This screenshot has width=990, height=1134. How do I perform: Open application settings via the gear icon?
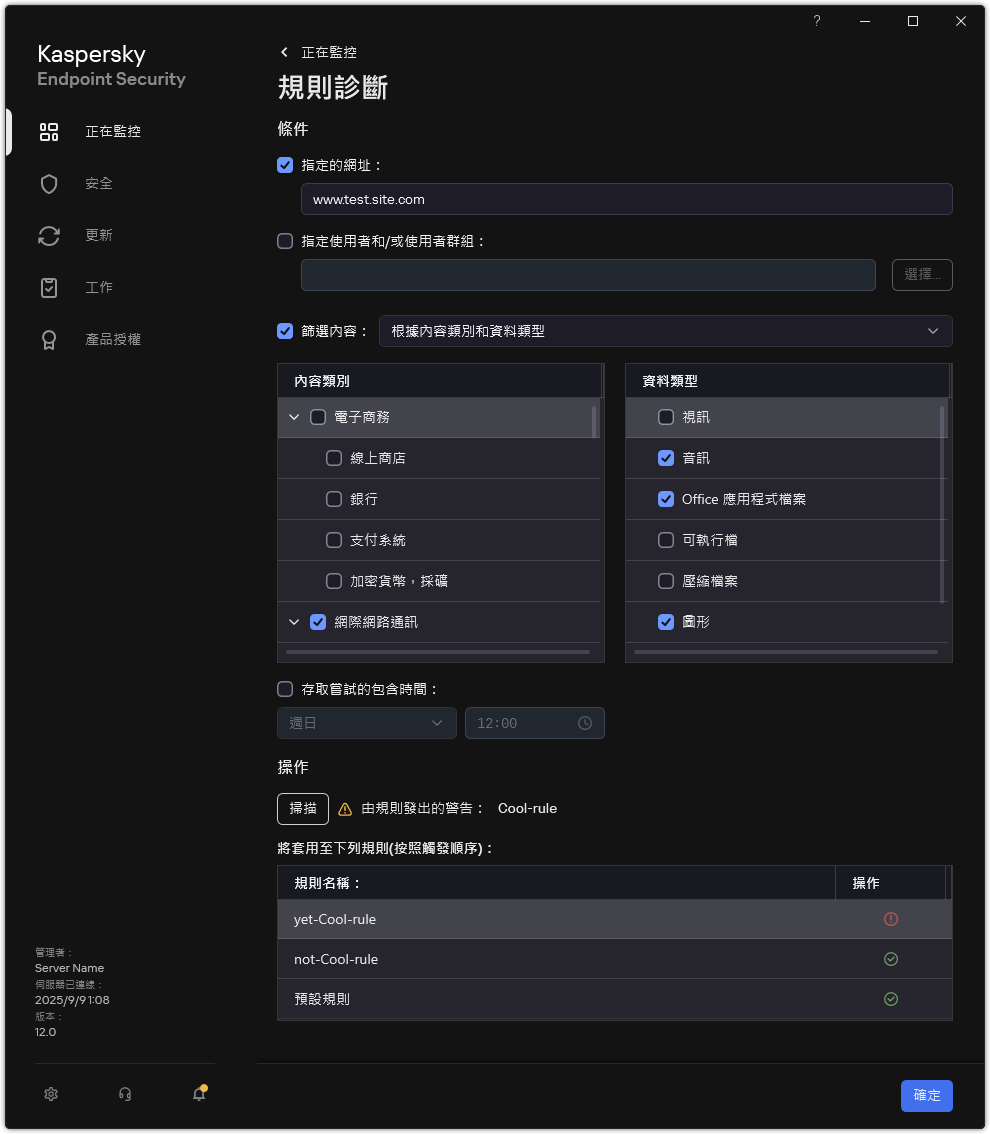click(50, 1094)
